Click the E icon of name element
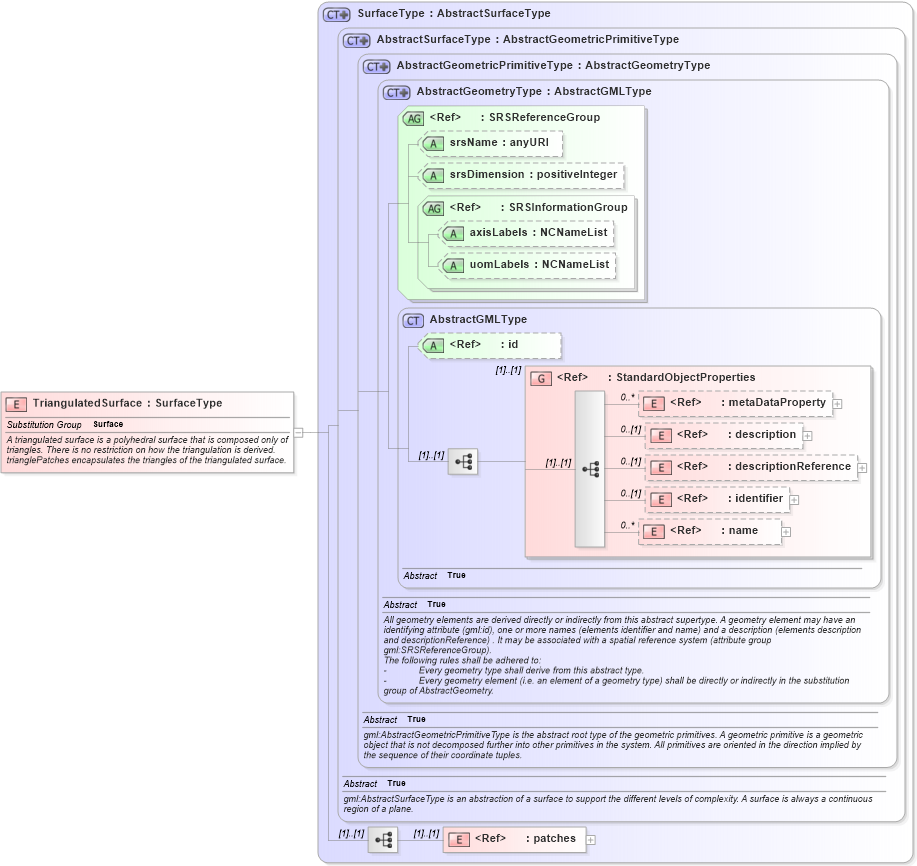The image size is (917, 866). [x=653, y=532]
